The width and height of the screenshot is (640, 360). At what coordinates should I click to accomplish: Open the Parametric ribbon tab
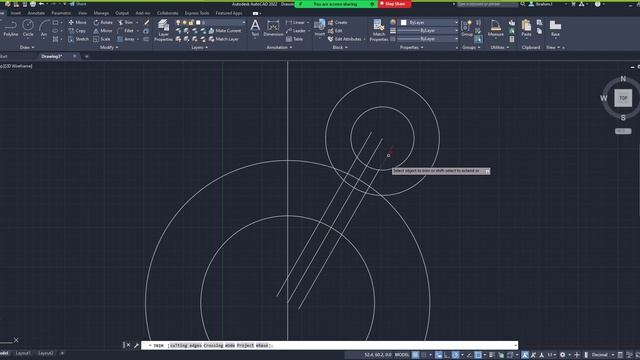pyautogui.click(x=61, y=13)
